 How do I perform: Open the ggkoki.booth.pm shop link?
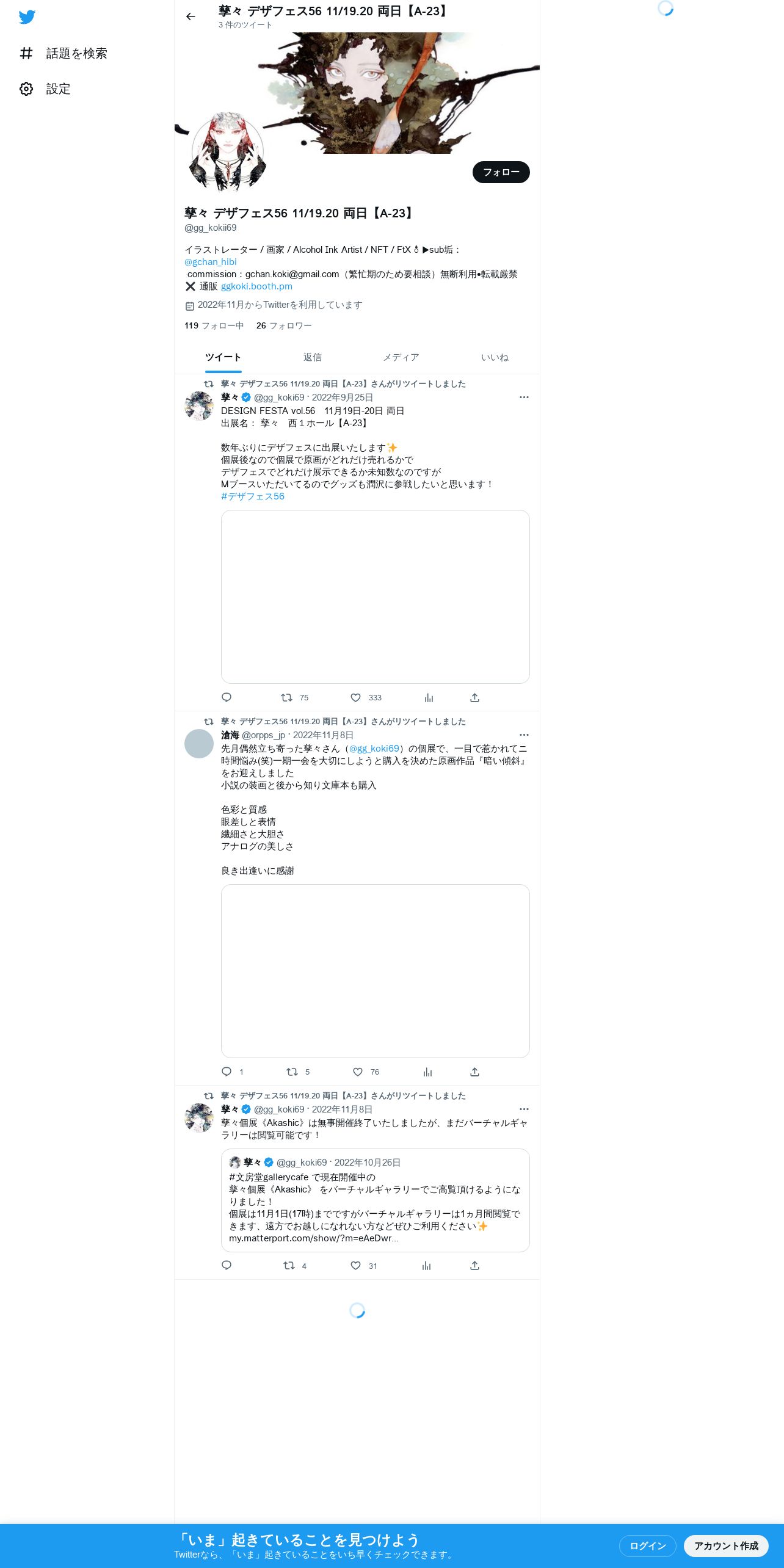tap(256, 286)
